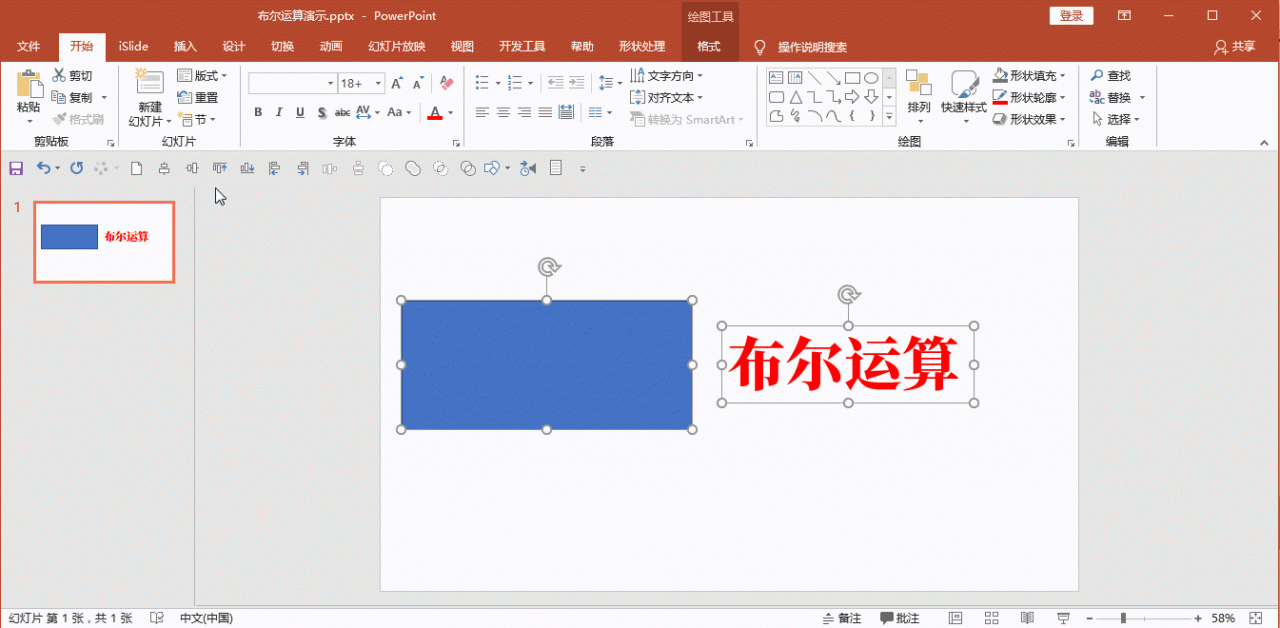
Task: Toggle underline formatting
Action: (x=299, y=112)
